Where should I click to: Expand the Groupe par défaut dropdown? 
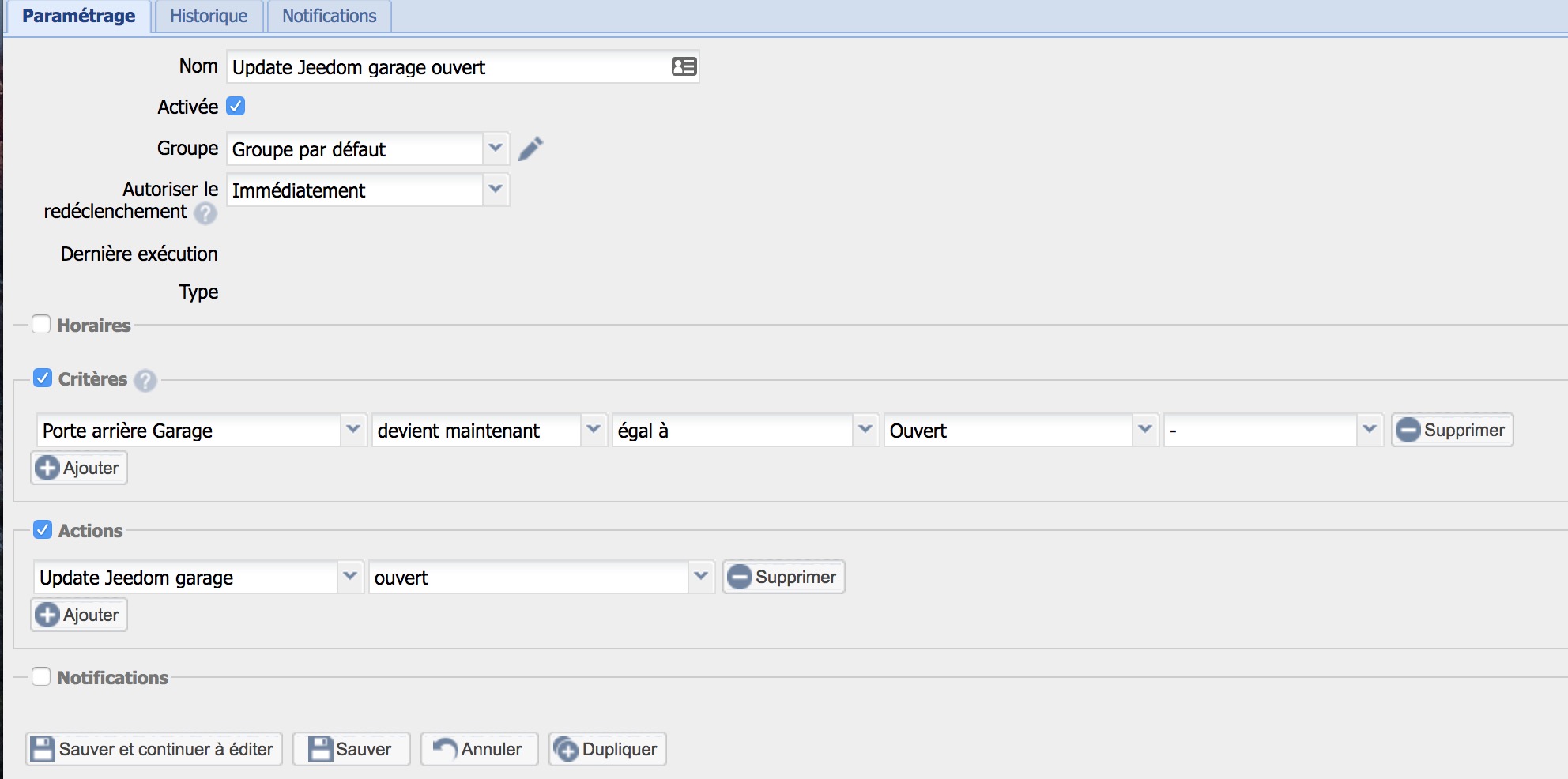coord(496,149)
